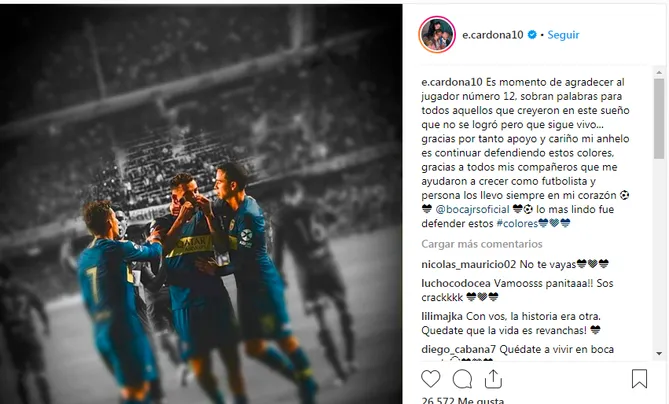This screenshot has width=669, height=404.
Task: Share the post via upload arrow icon
Action: pos(493,379)
